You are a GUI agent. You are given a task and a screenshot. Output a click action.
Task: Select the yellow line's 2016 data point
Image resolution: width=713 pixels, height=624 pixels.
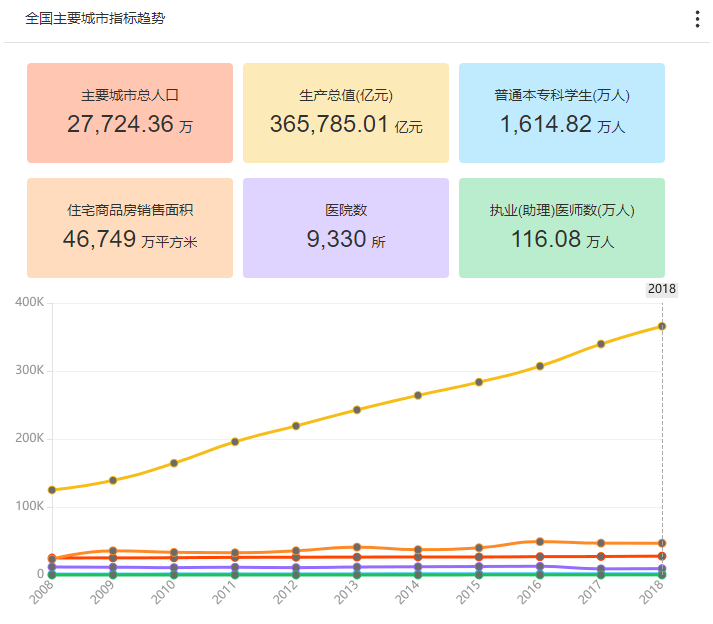(x=540, y=366)
